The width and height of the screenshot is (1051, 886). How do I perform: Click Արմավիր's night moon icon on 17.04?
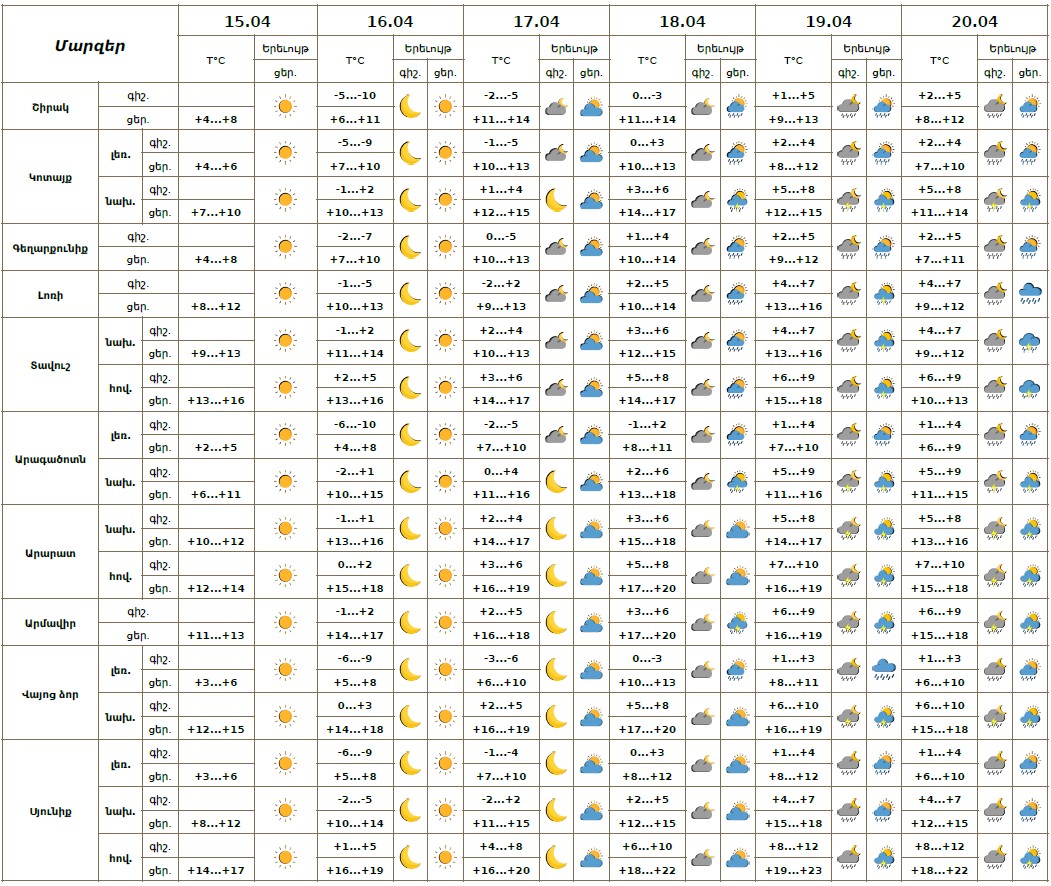(x=557, y=623)
